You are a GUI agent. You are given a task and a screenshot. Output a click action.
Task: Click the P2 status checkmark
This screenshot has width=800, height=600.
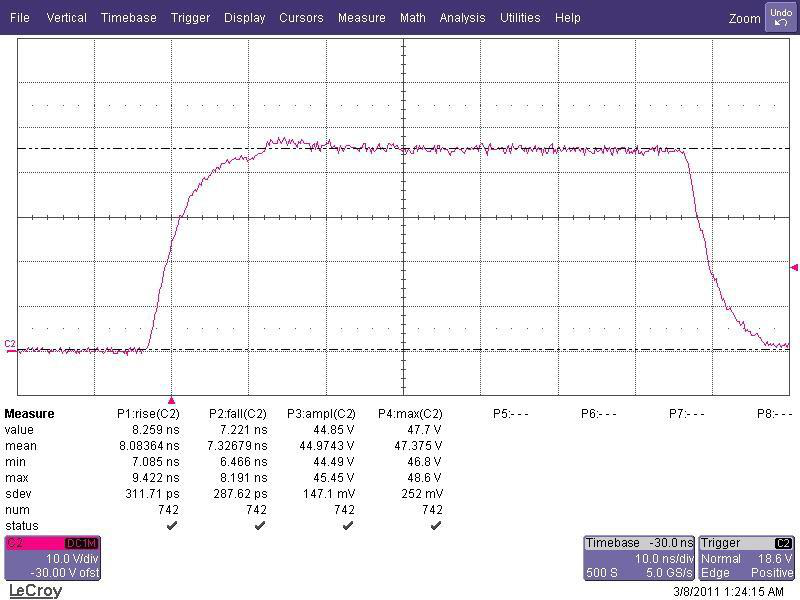click(260, 526)
